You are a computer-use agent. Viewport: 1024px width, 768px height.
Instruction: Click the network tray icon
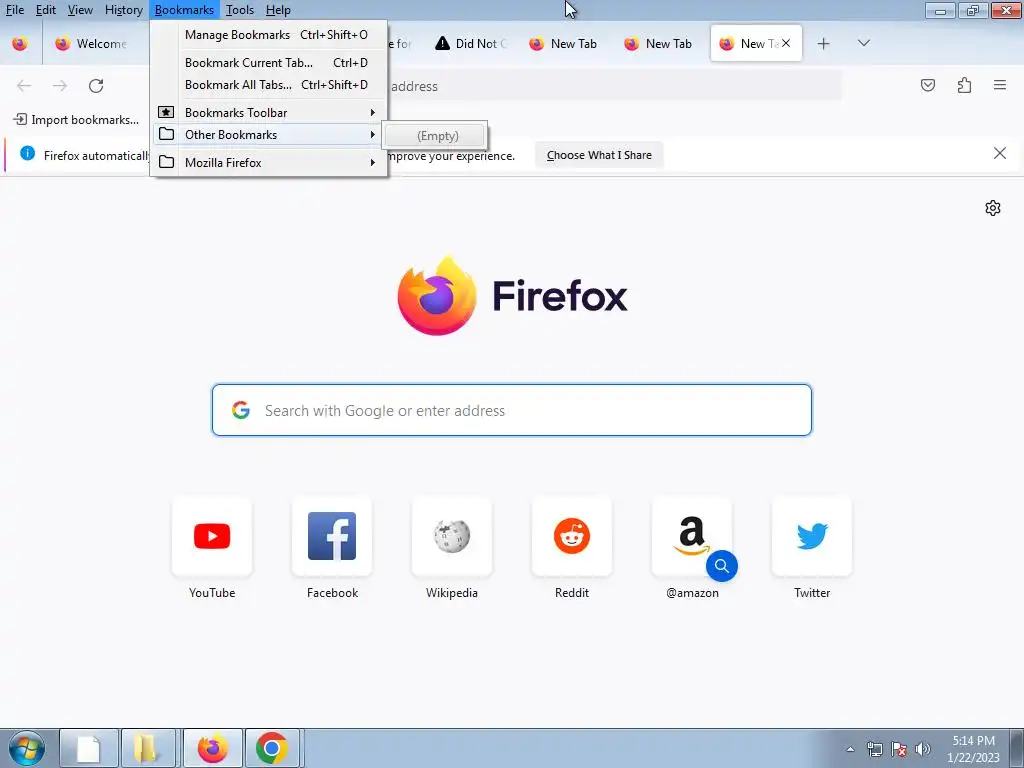click(874, 749)
